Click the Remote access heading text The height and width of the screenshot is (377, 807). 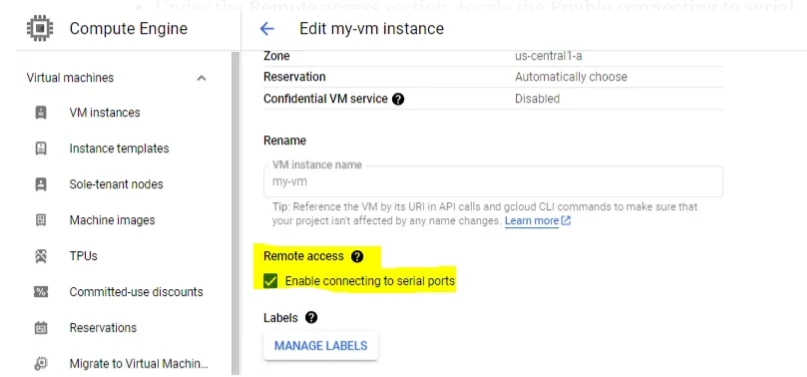click(303, 256)
